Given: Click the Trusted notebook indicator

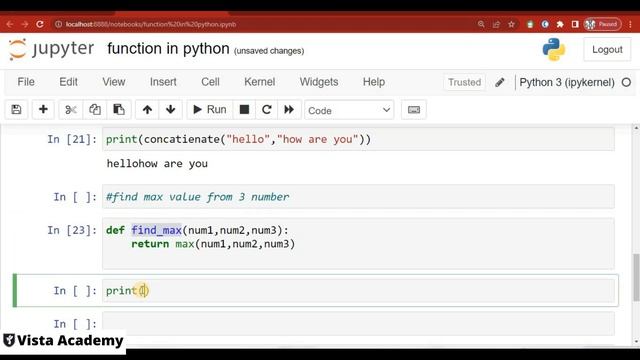Looking at the screenshot, I should [x=464, y=82].
